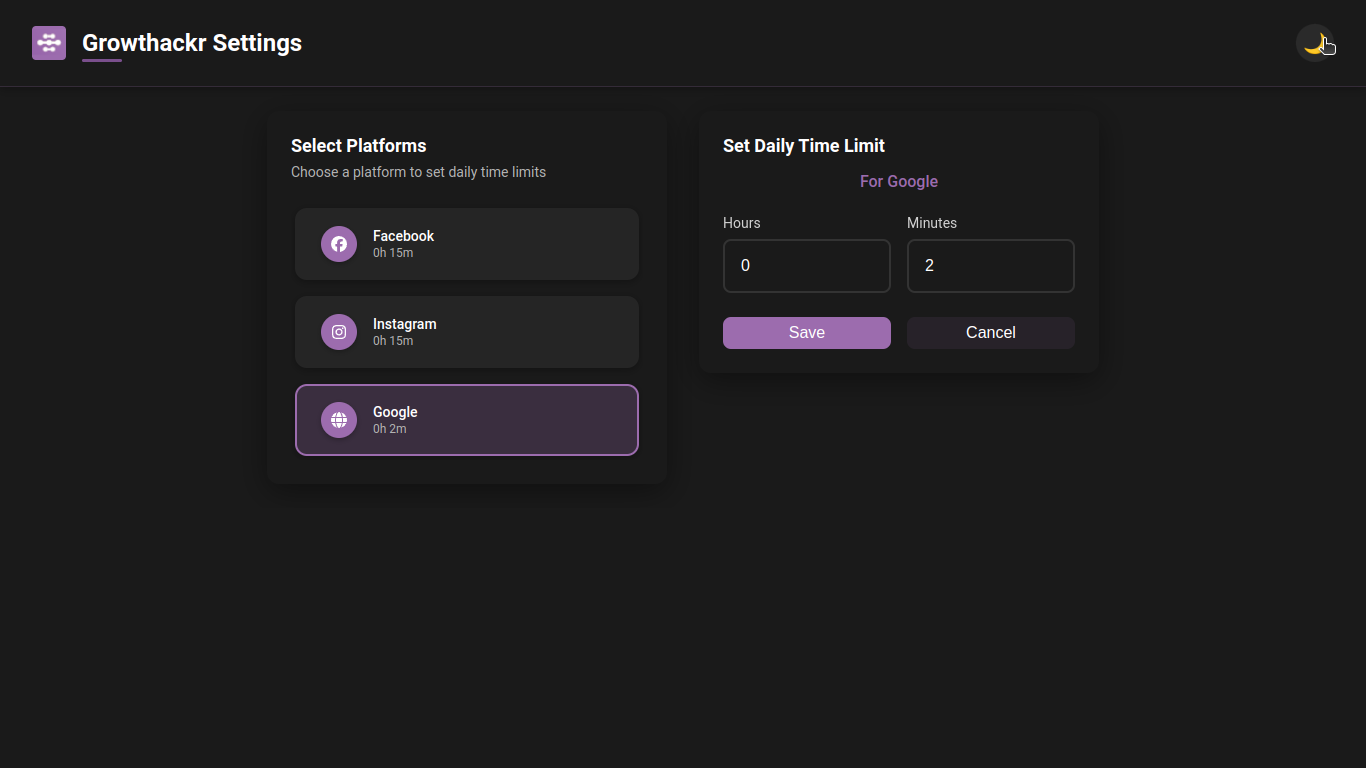The height and width of the screenshot is (768, 1366).
Task: Click inside the Minutes input field
Action: [x=990, y=266]
